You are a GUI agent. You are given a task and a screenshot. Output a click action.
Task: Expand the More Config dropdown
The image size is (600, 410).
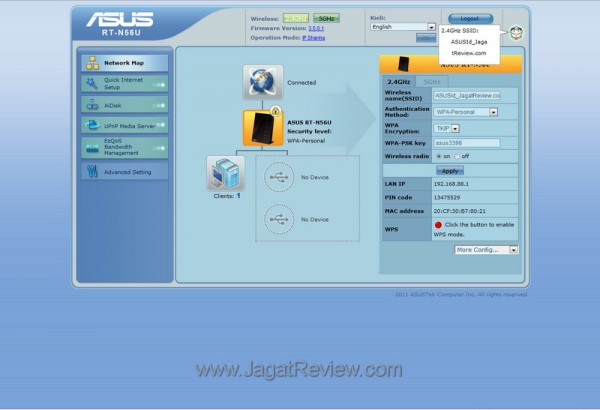point(486,250)
